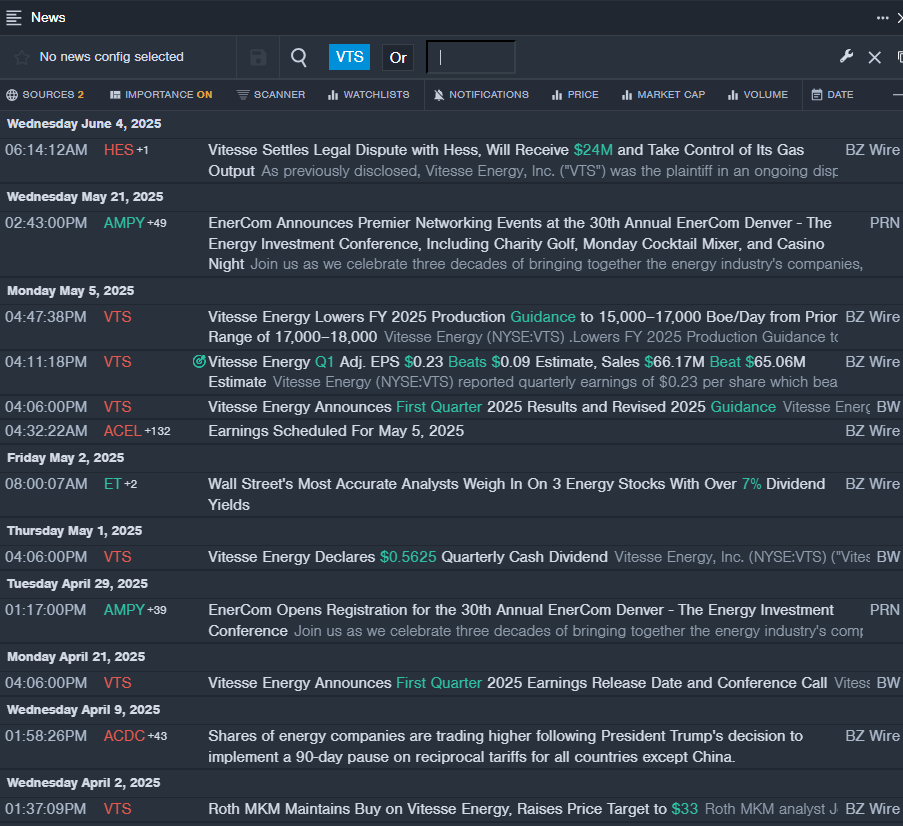The height and width of the screenshot is (826, 903).
Task: Click the Wednesday April 9, 2025 date header
Action: [84, 710]
